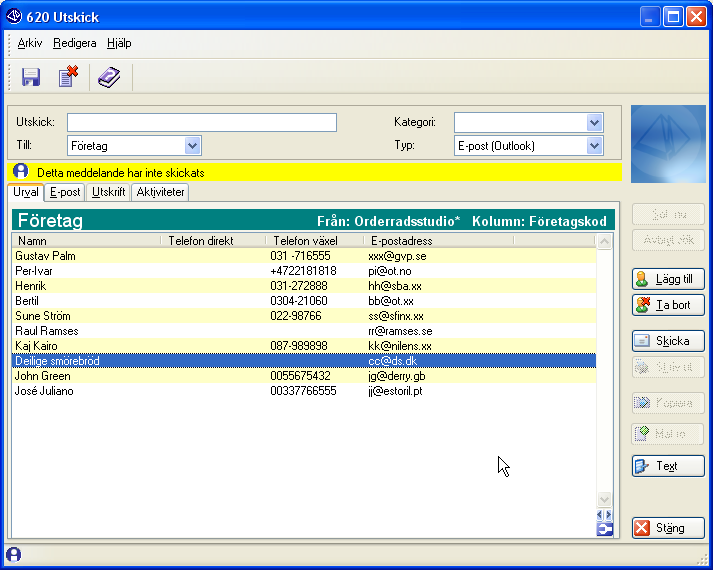
Task: Click the status bar icon at bottom left
Action: [x=14, y=555]
